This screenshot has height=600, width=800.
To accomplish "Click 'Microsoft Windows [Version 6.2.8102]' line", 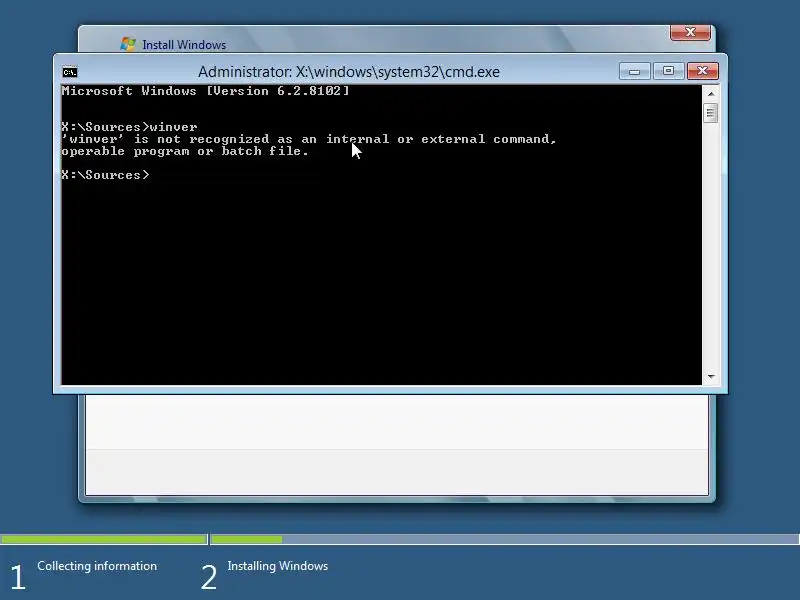I will (206, 91).
